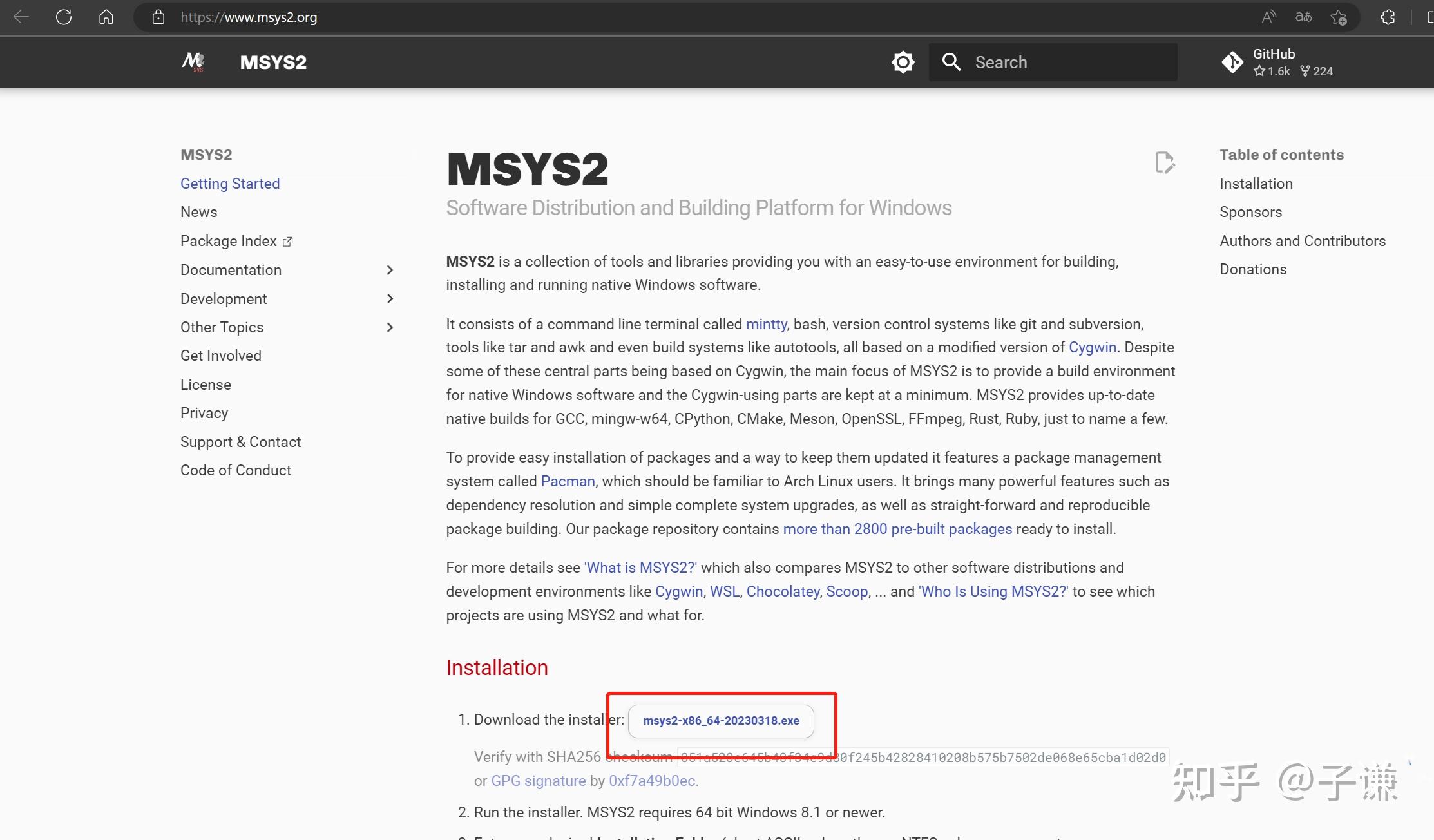Click the edit this page icon
The height and width of the screenshot is (840, 1434).
click(x=1165, y=162)
